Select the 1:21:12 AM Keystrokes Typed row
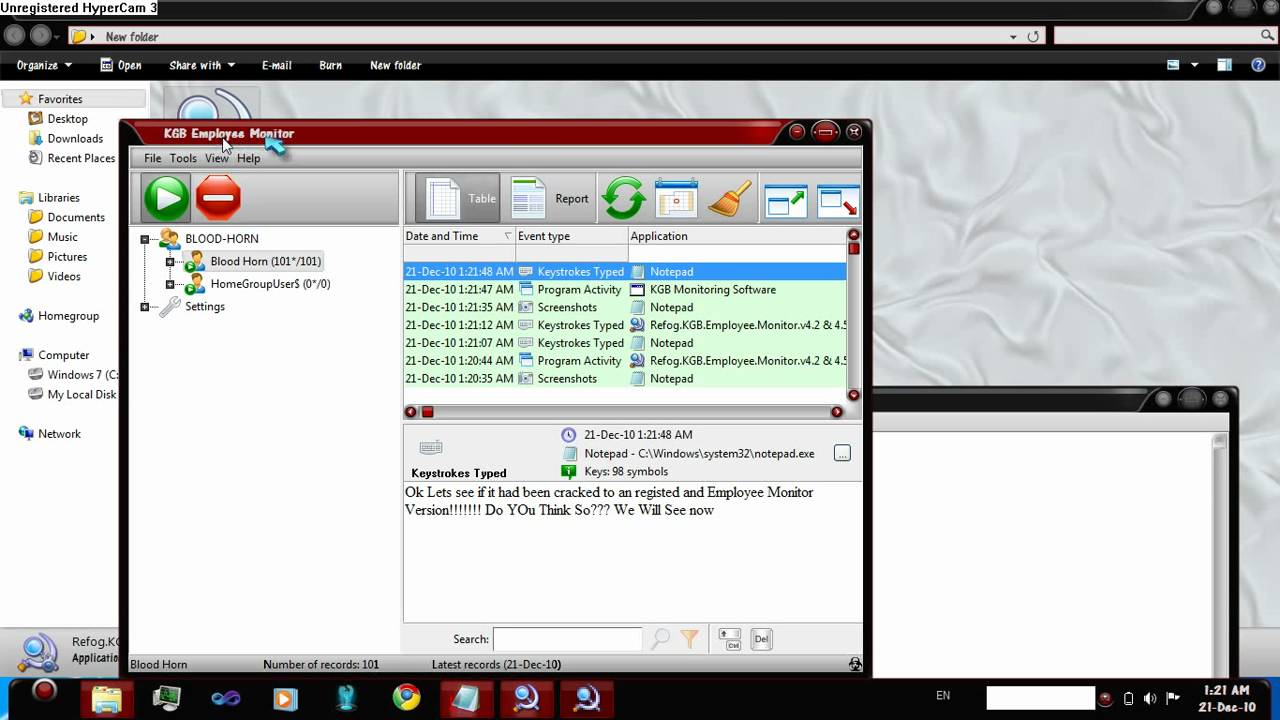Screen dimensions: 1280x720 pos(625,326)
